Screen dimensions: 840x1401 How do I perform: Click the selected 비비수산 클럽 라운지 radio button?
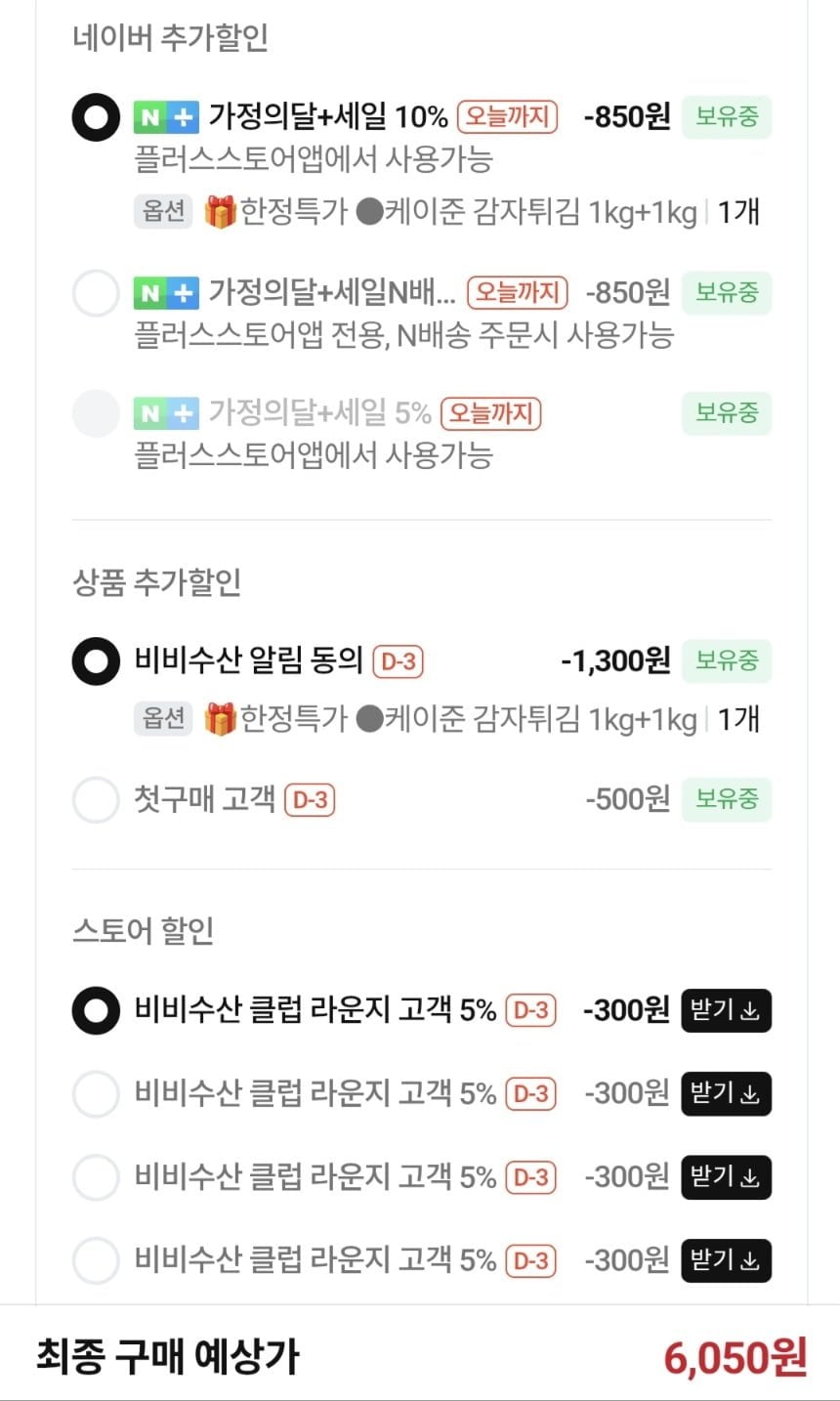pos(96,1010)
